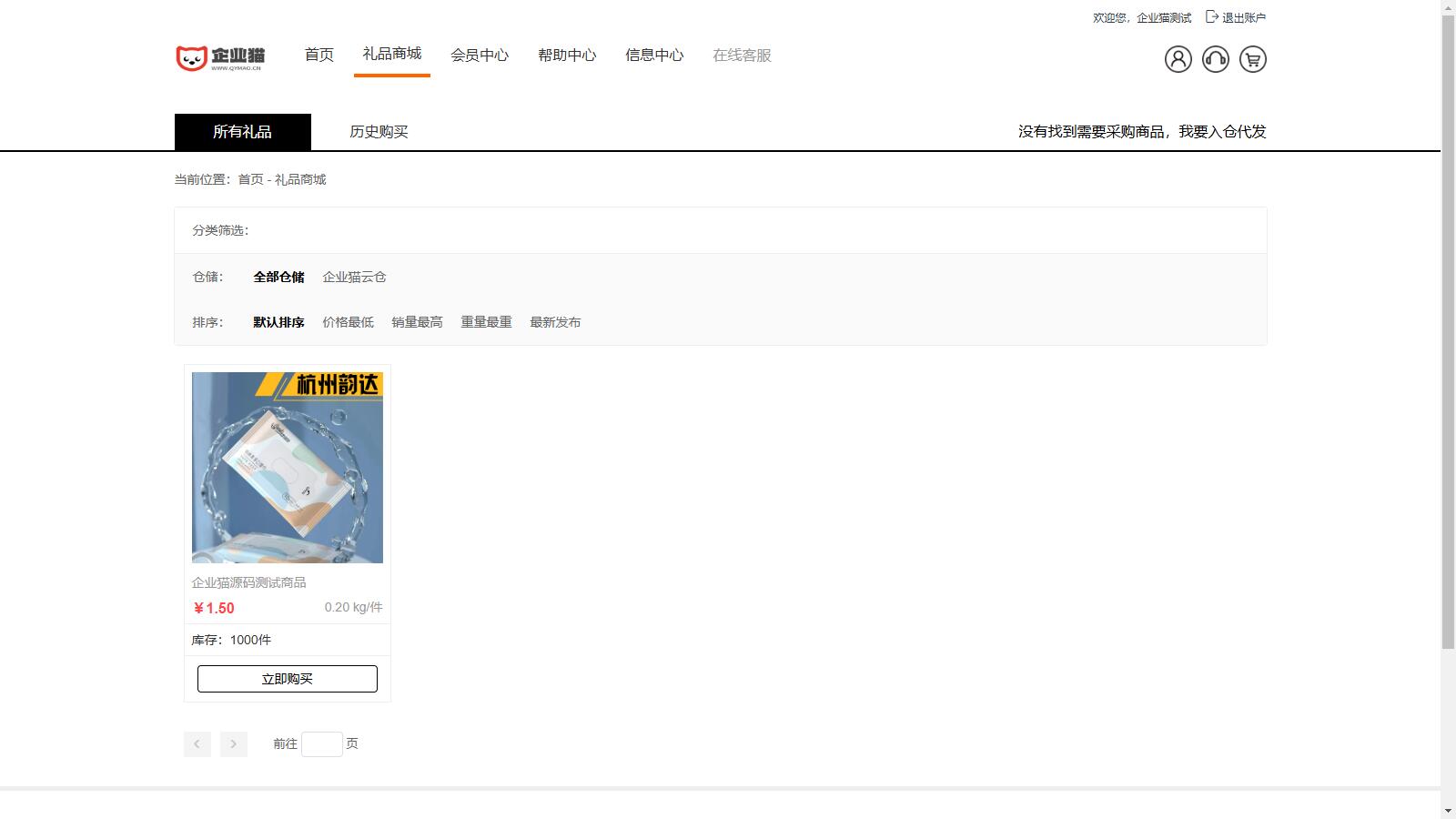The width and height of the screenshot is (1456, 819).
Task: Click 在线客服 in the top navigation
Action: [x=742, y=56]
